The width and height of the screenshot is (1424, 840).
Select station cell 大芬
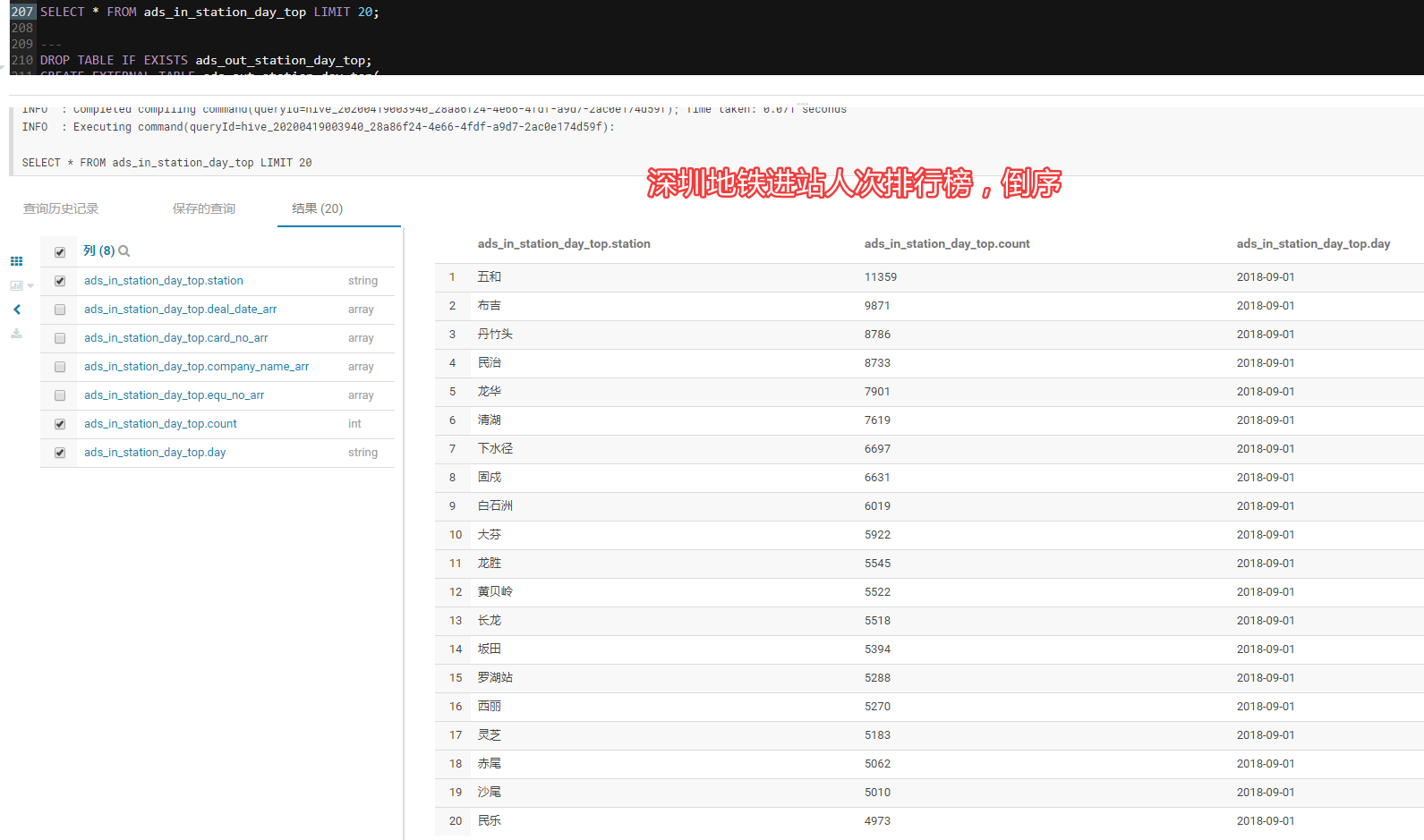pos(490,535)
